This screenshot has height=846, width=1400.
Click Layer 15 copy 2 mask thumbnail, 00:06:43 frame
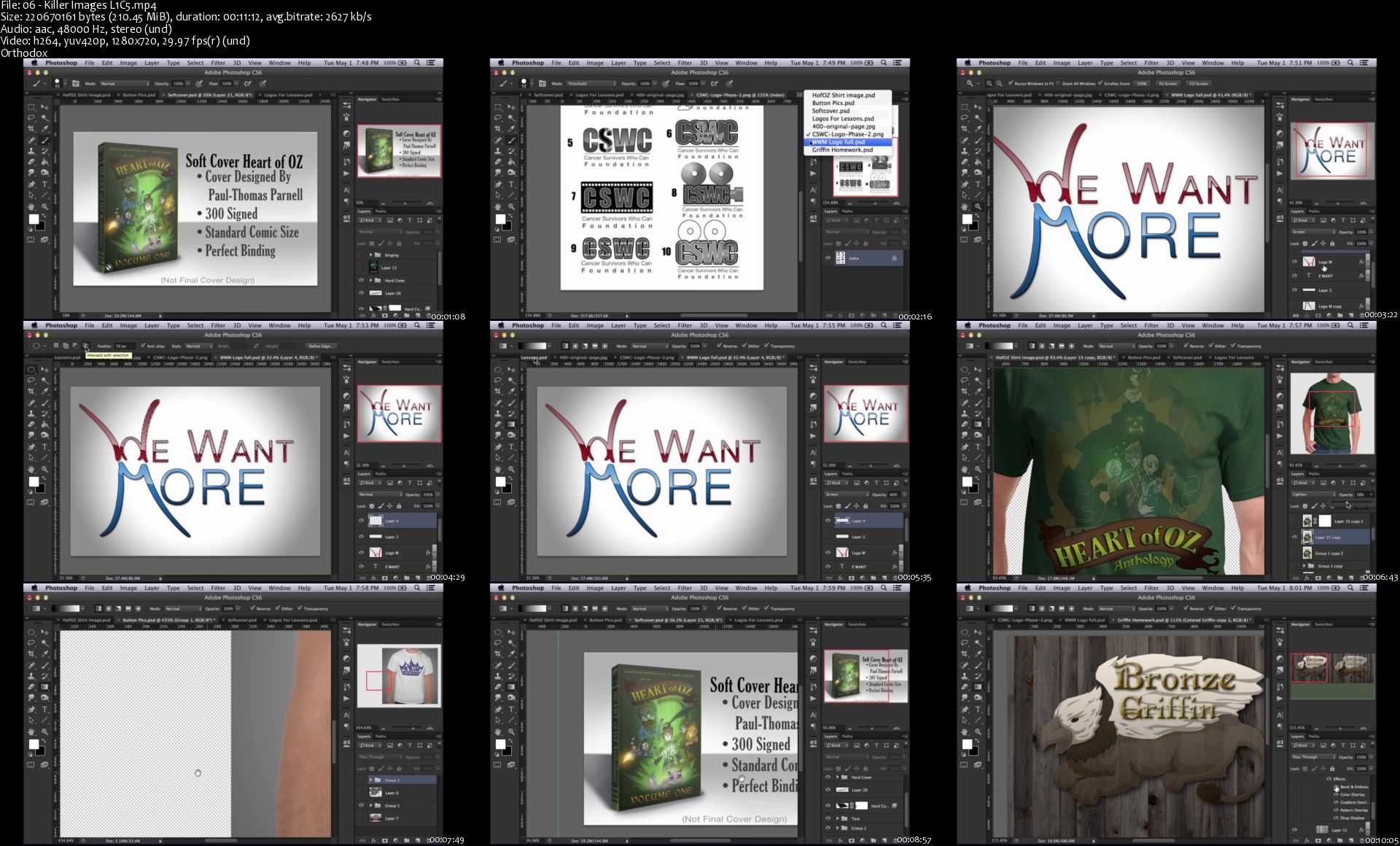click(x=1324, y=521)
